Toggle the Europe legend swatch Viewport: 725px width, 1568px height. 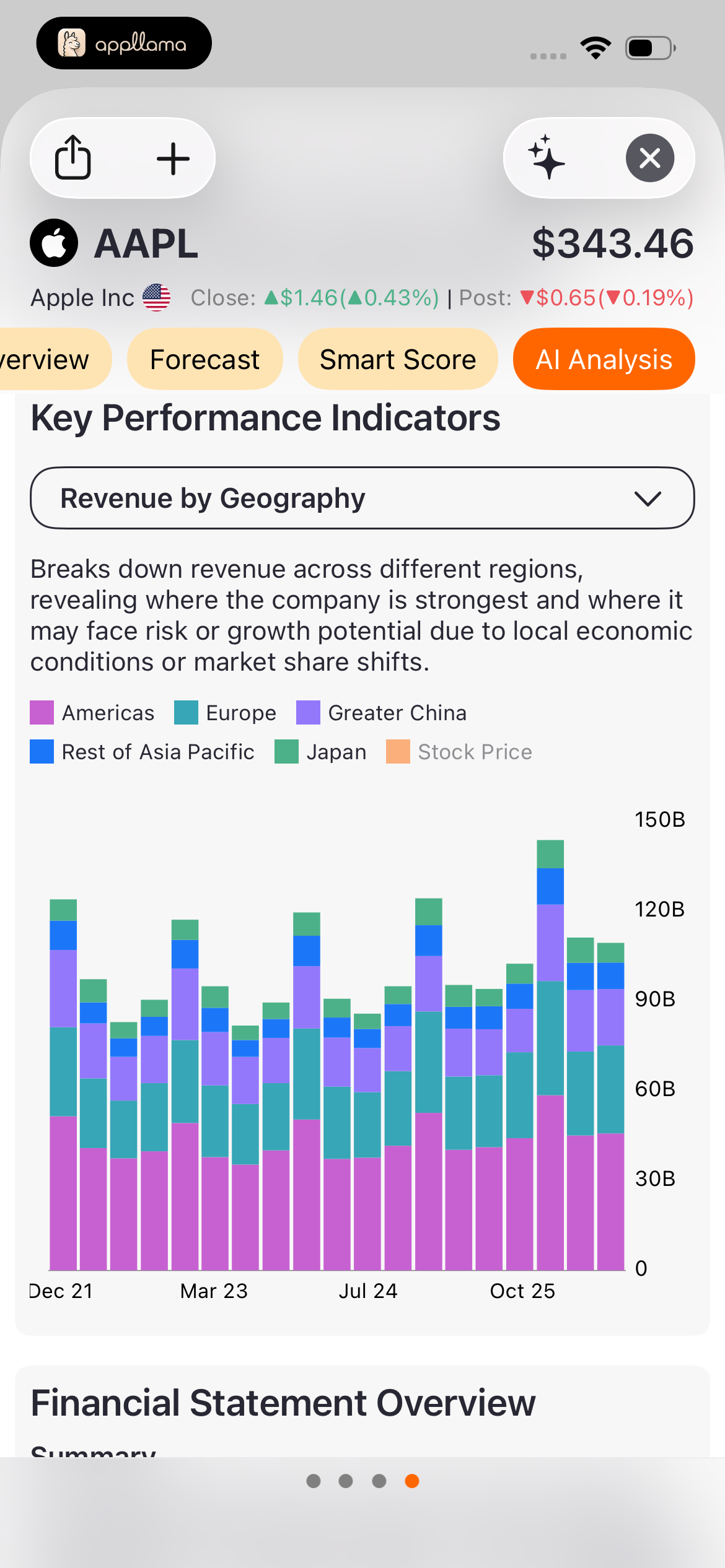(x=186, y=713)
